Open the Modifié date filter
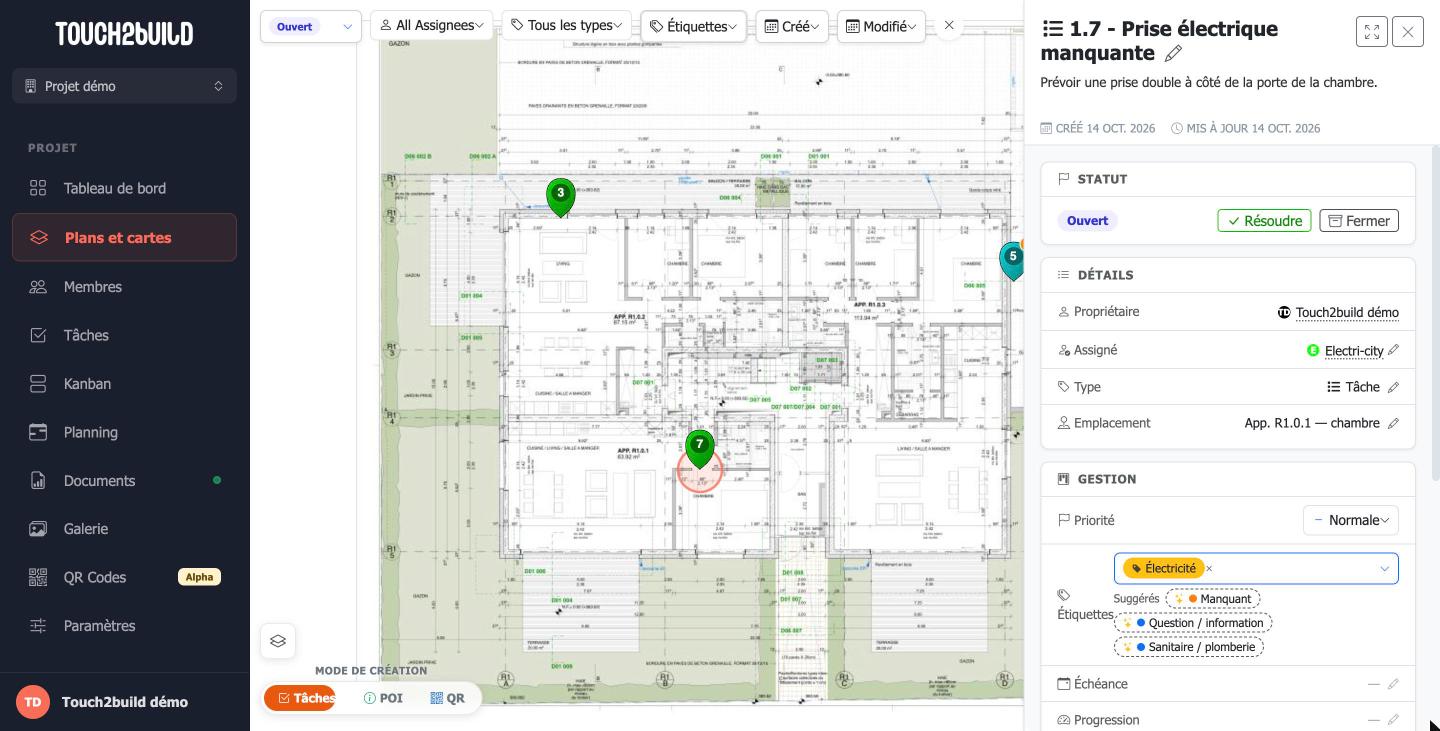1440x731 pixels. point(881,26)
